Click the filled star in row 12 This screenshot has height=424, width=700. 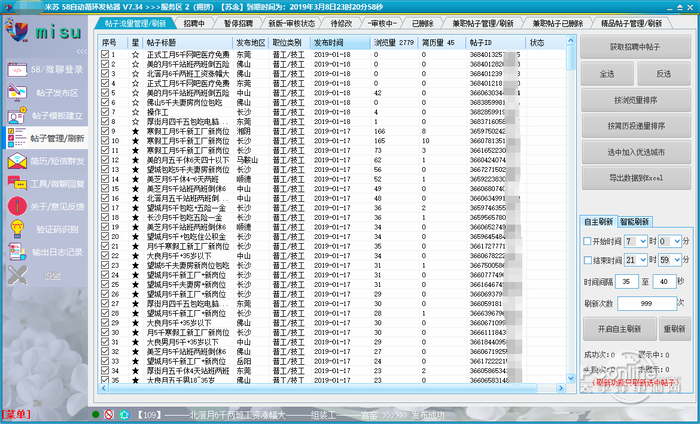pyautogui.click(x=135, y=160)
